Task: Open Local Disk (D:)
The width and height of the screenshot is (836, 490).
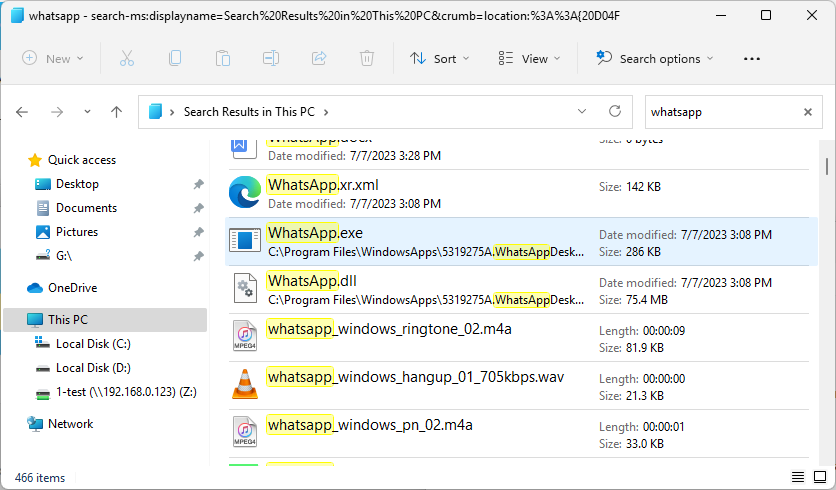Action: coord(93,368)
